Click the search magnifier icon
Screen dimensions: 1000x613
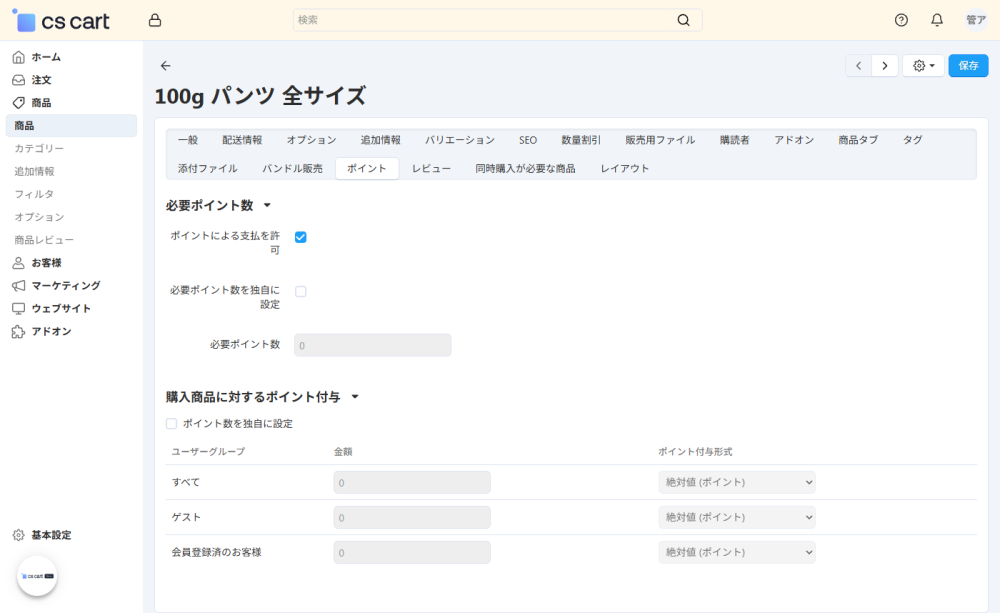click(683, 19)
